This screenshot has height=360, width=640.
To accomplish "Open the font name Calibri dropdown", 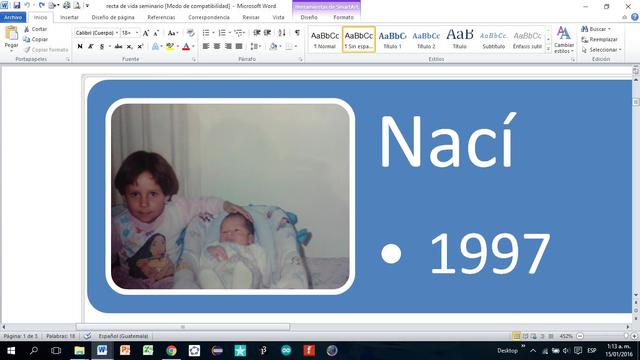I will [117, 33].
